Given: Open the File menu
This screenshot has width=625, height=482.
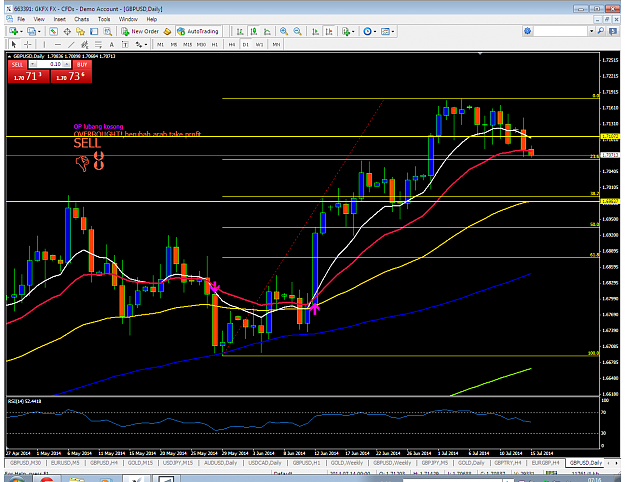Looking at the screenshot, I should (x=21, y=19).
